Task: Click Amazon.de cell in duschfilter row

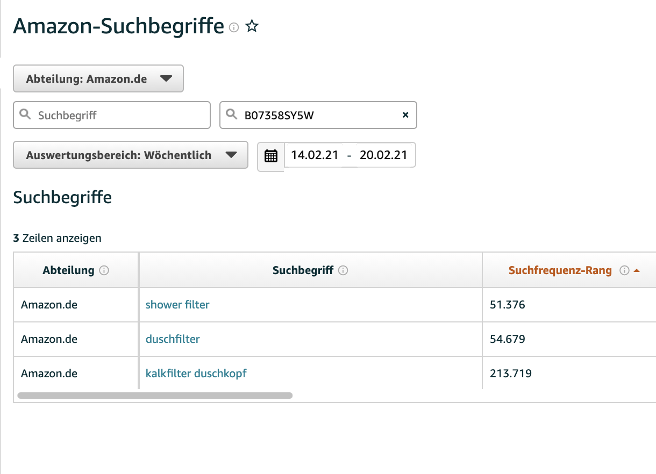Action: [x=49, y=339]
